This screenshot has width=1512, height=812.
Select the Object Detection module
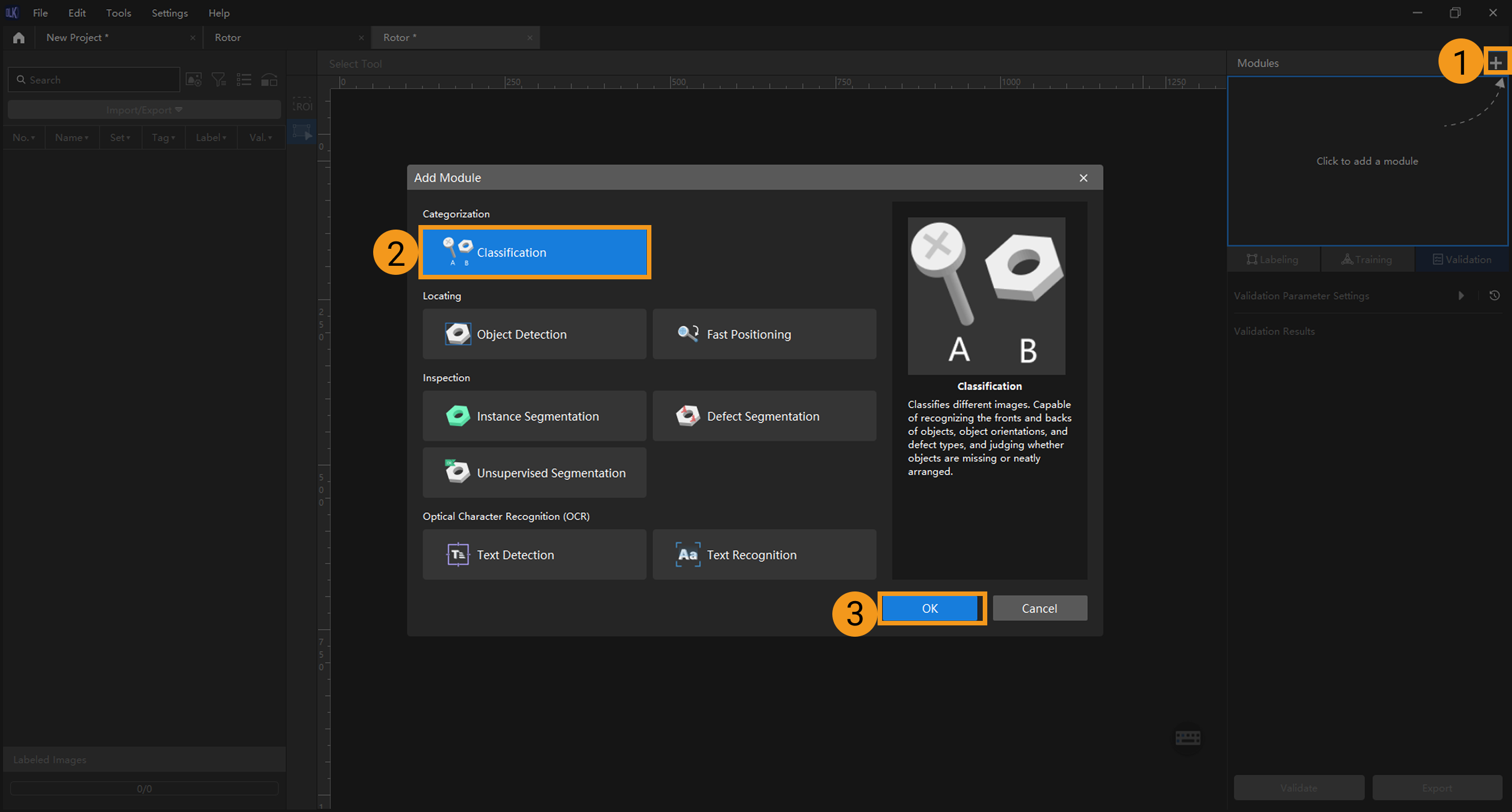coord(534,334)
